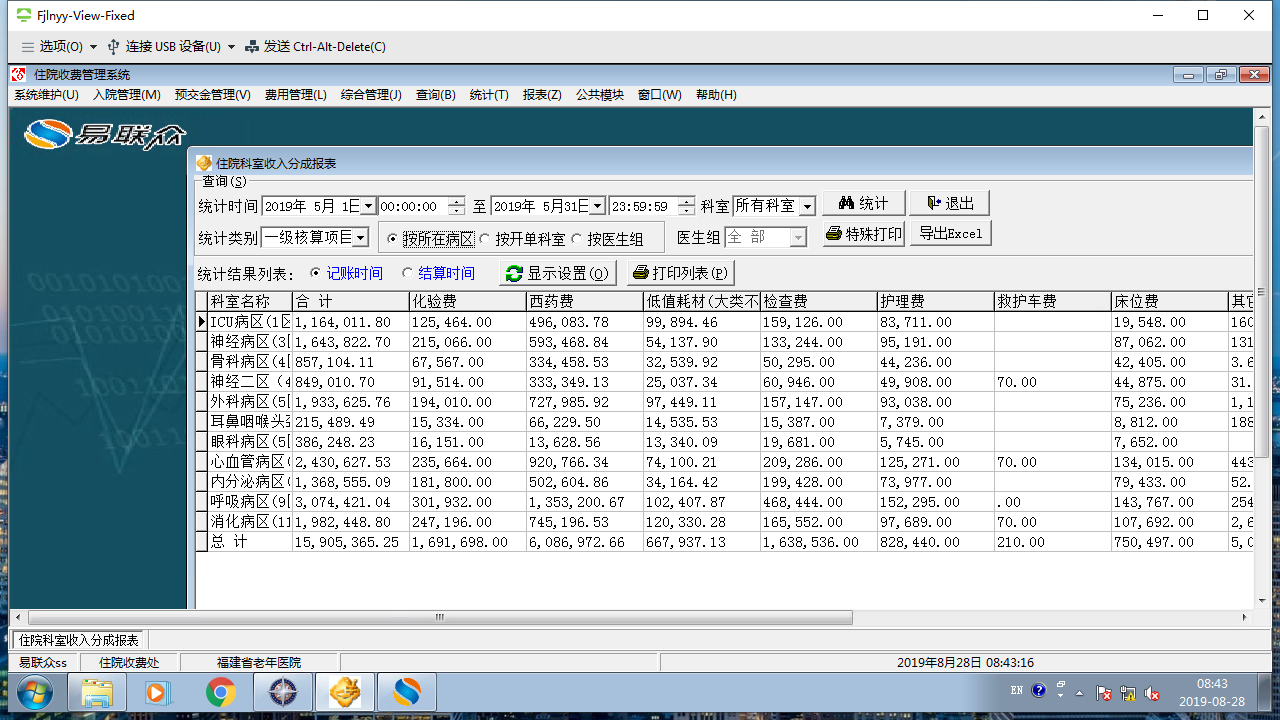Open the 报表(Z) menu
Viewport: 1280px width, 720px height.
[x=542, y=95]
